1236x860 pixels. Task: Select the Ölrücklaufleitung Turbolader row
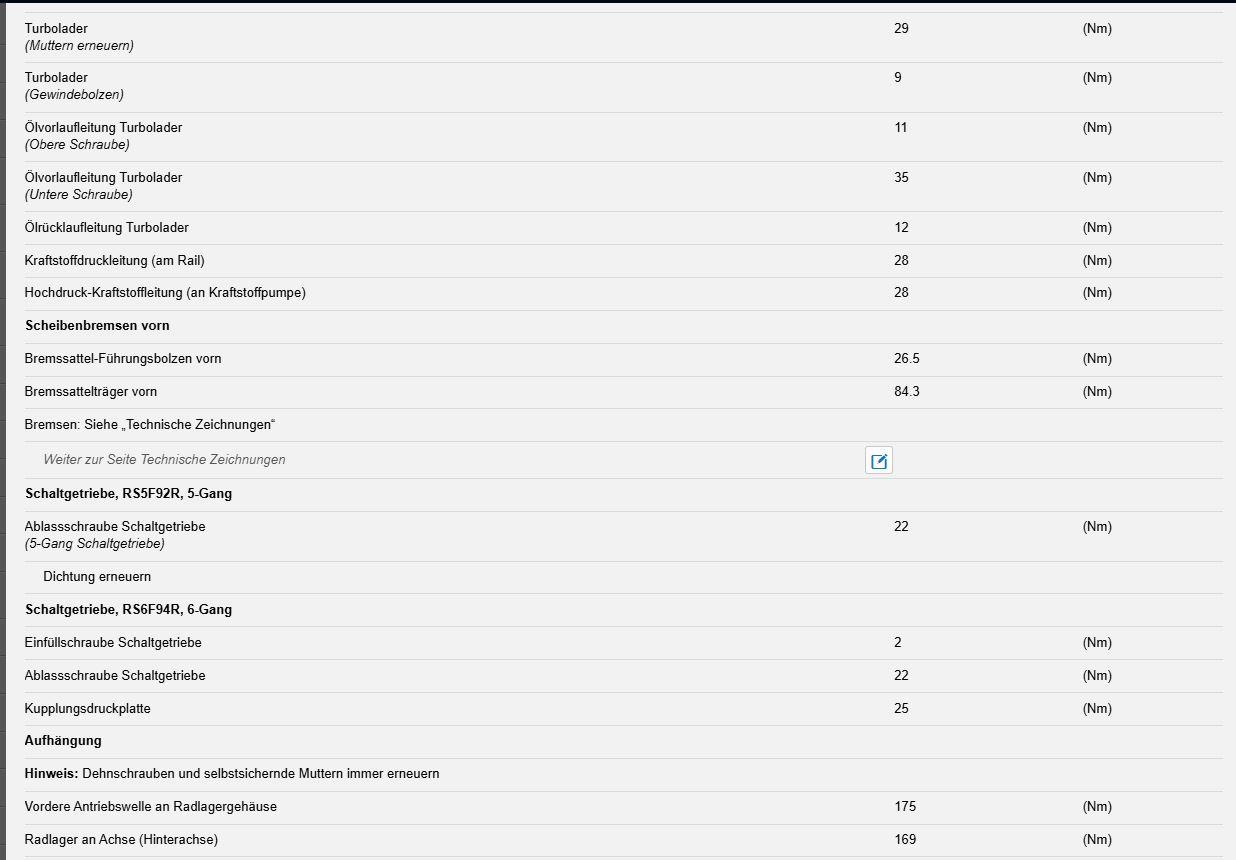[x=623, y=228]
